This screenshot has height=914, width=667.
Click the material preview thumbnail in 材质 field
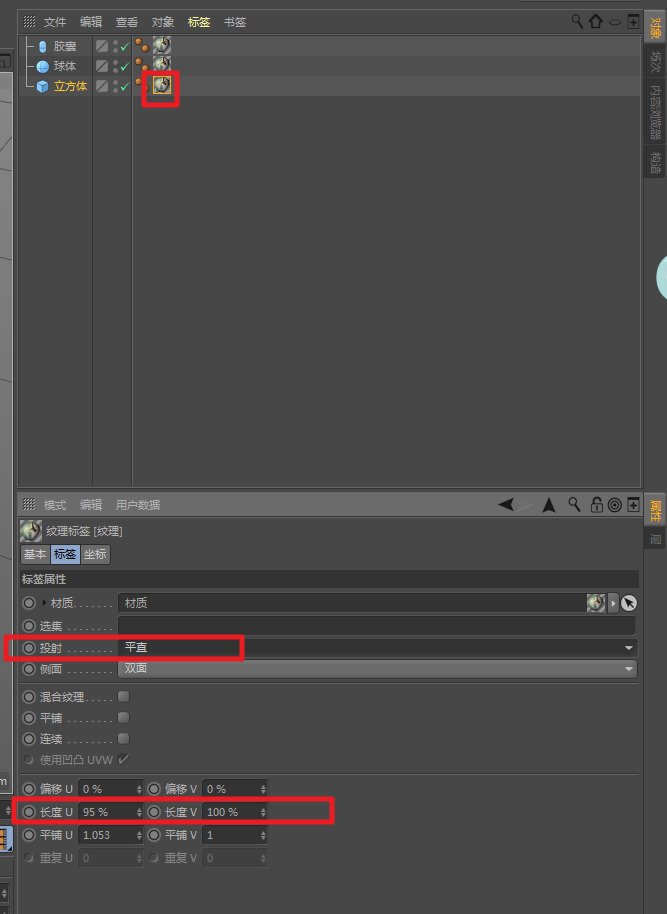596,603
